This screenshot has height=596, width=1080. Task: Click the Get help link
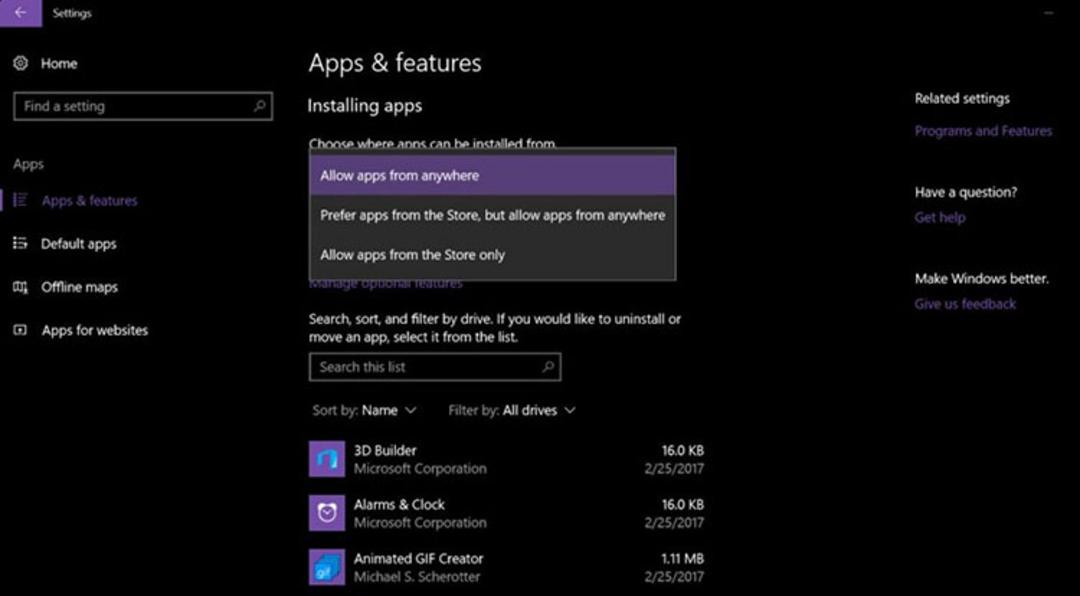click(x=939, y=218)
